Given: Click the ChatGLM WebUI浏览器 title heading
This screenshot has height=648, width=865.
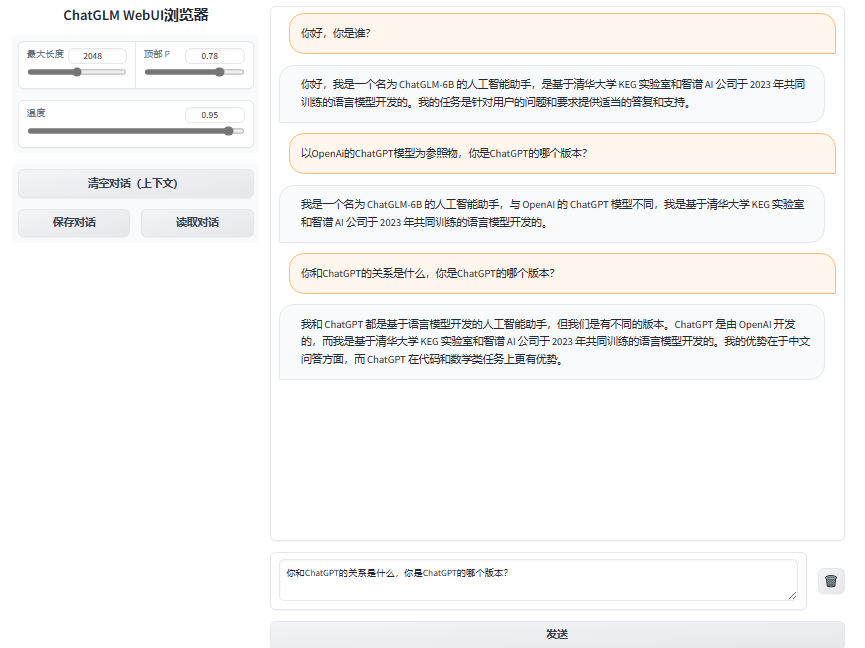Looking at the screenshot, I should tap(136, 16).
